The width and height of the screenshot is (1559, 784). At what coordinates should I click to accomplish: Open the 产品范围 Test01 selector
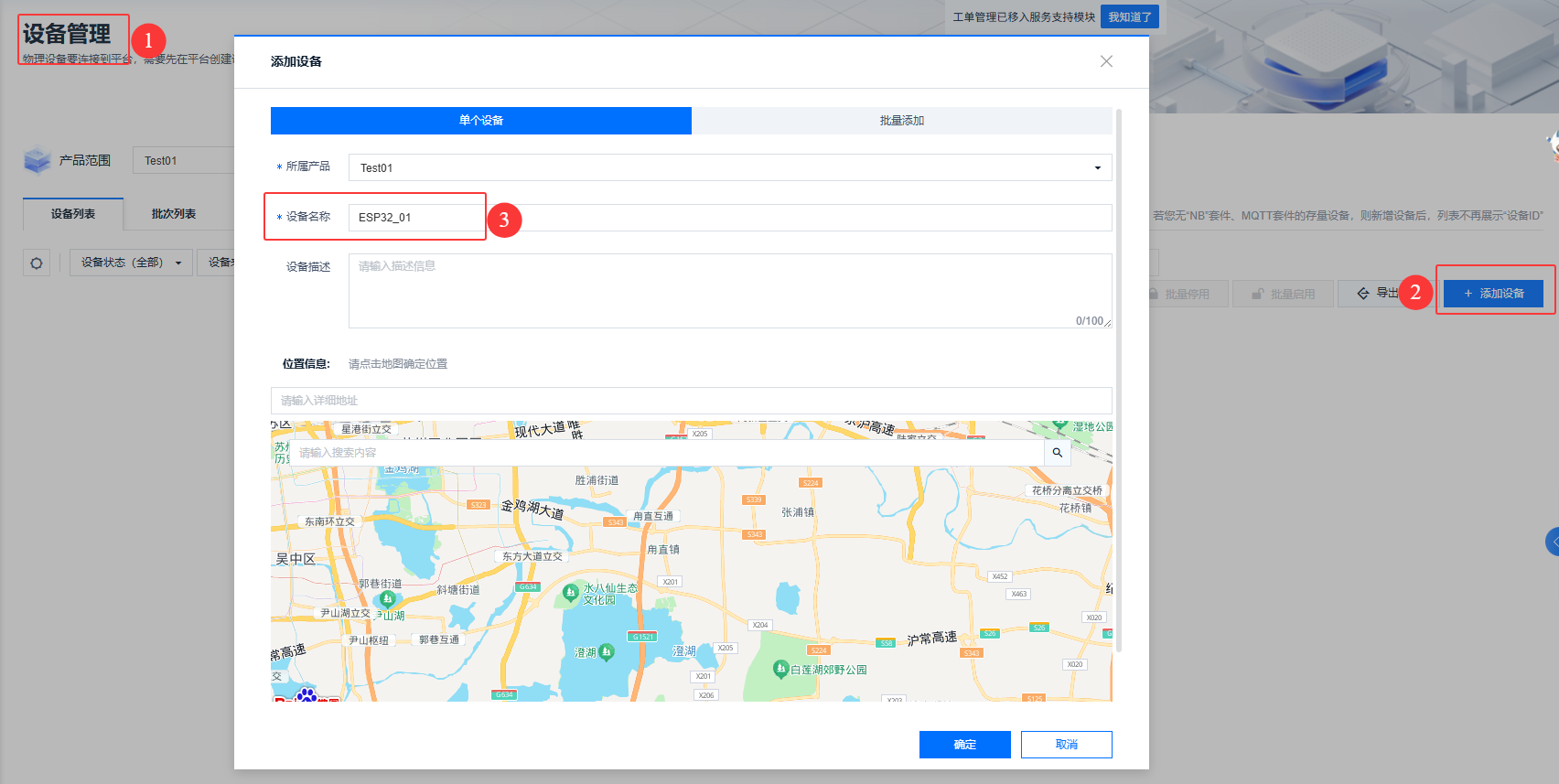pos(183,160)
